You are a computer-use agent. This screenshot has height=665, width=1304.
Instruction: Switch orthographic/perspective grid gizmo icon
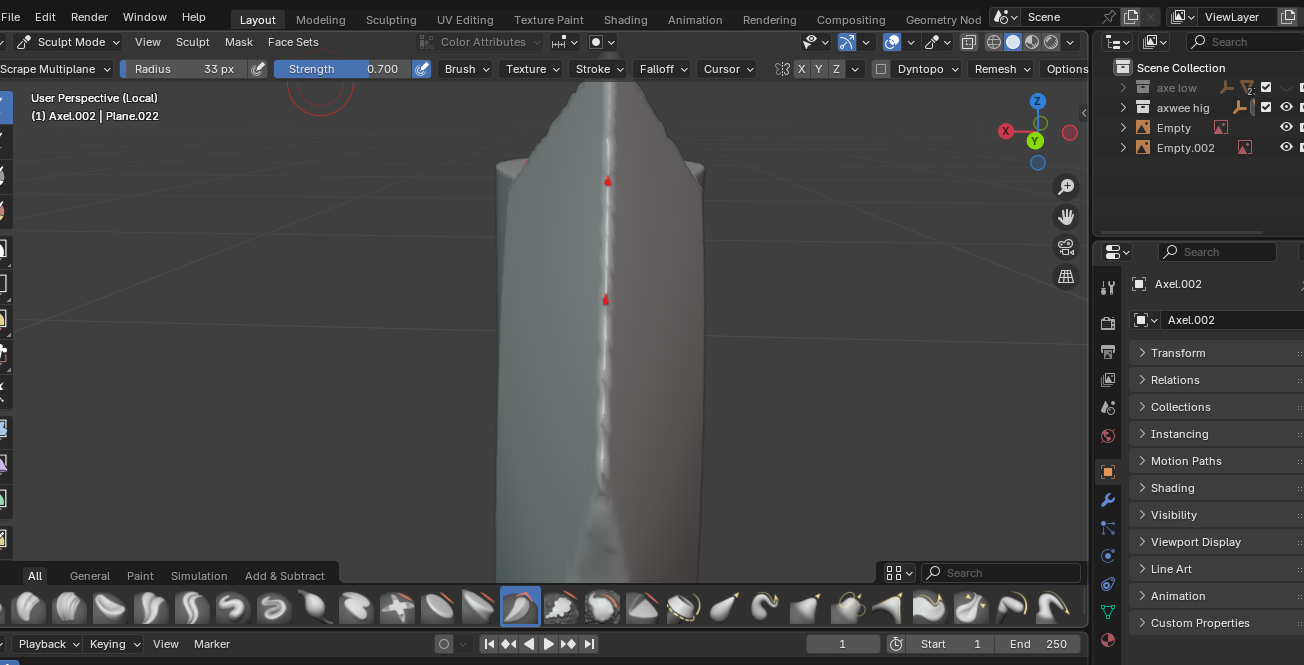[x=1066, y=277]
